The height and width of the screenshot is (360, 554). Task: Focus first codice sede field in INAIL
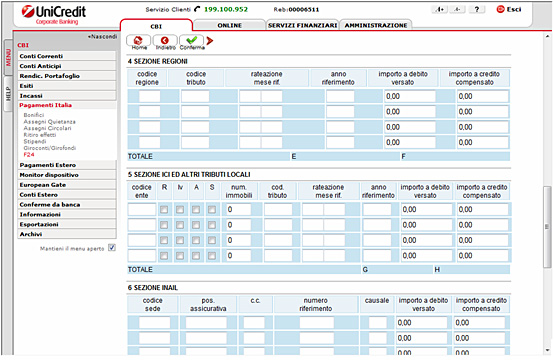[154, 323]
